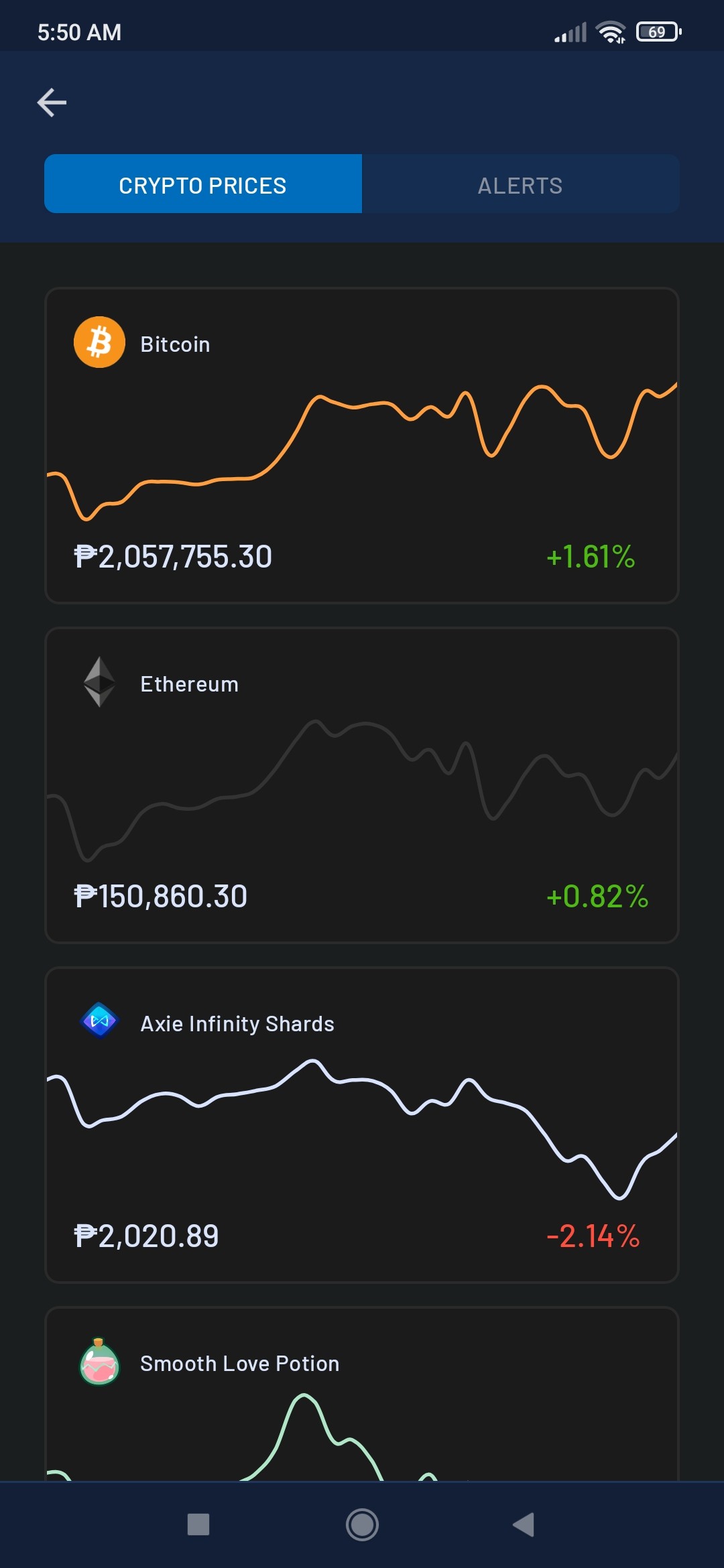Tap the 5:50 AM clock
Viewport: 724px width, 1568px height.
pyautogui.click(x=79, y=32)
